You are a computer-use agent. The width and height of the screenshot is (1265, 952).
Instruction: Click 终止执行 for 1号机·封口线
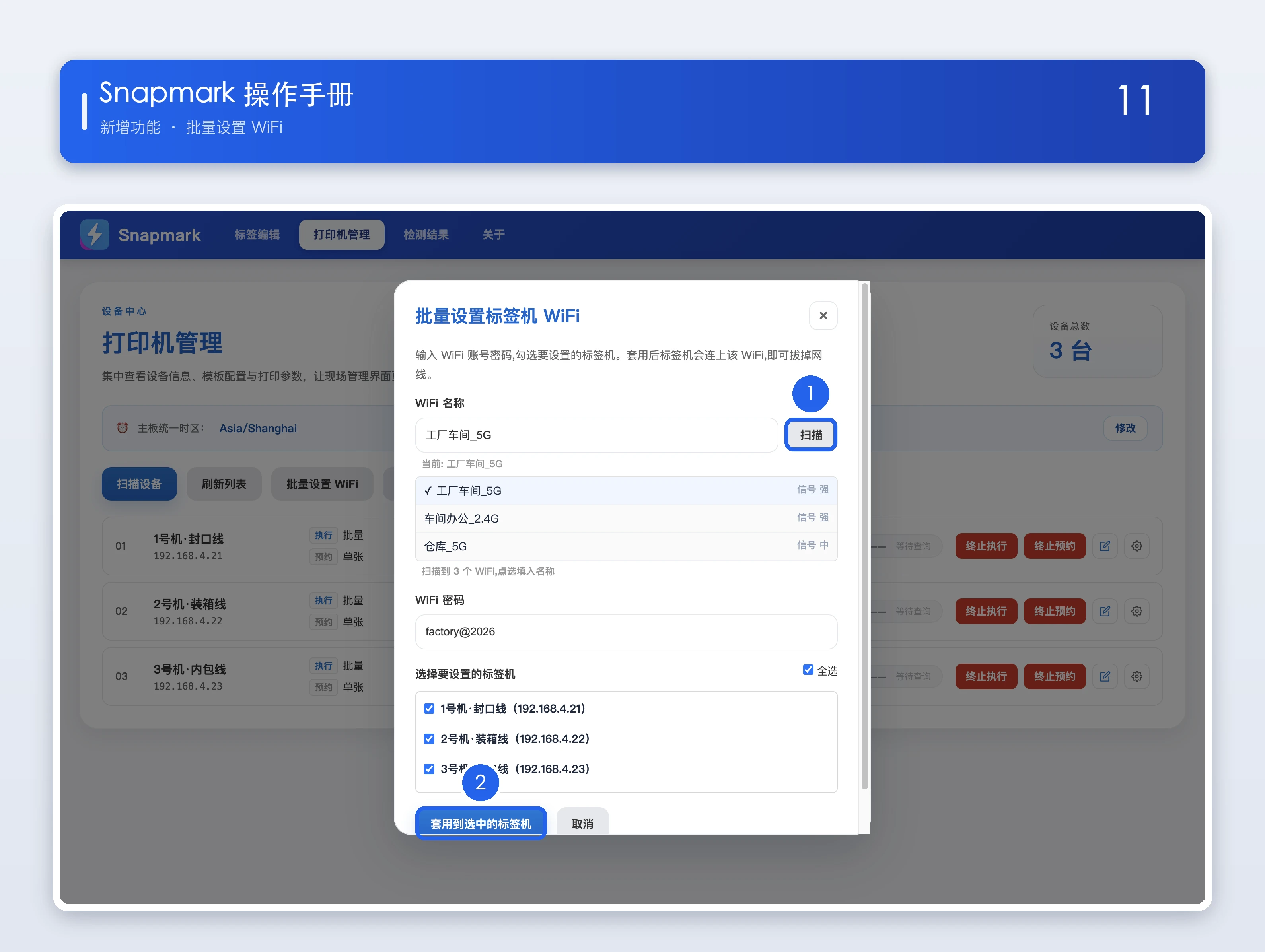[986, 546]
